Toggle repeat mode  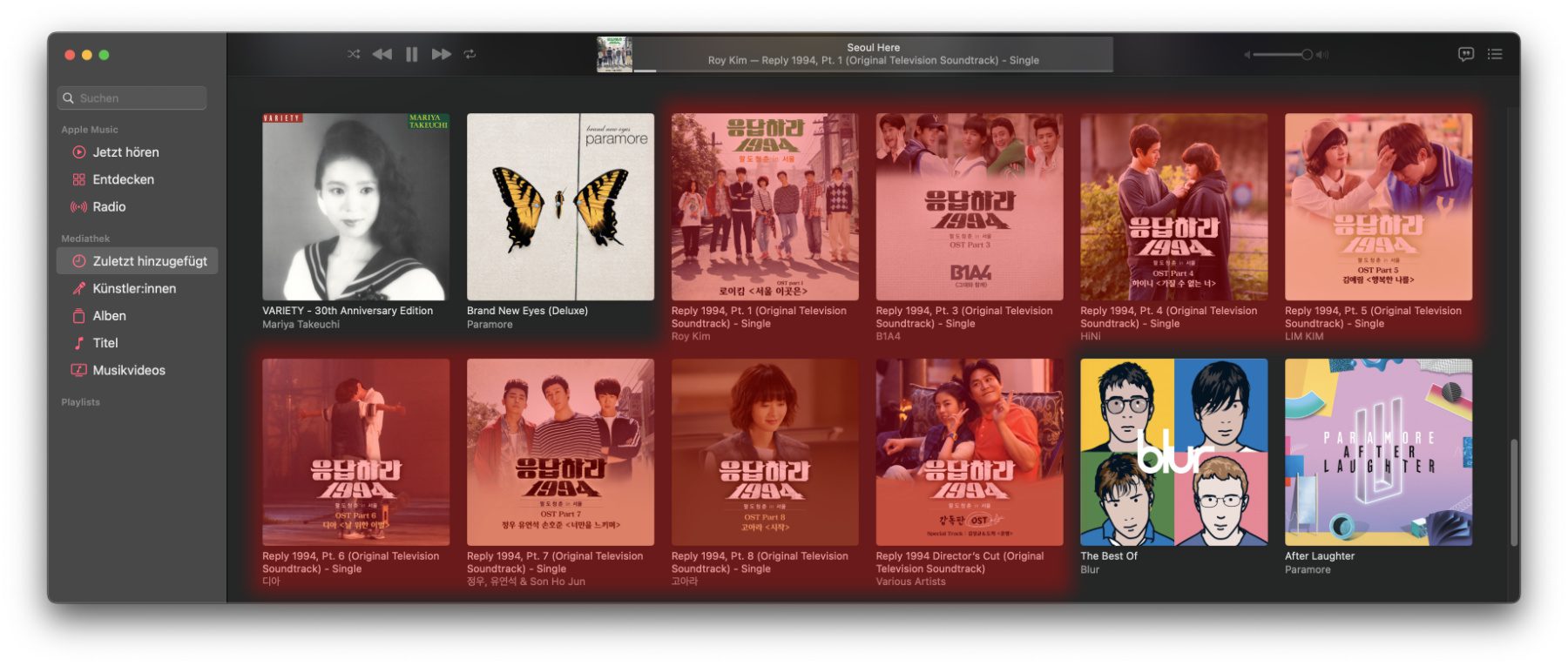470,54
